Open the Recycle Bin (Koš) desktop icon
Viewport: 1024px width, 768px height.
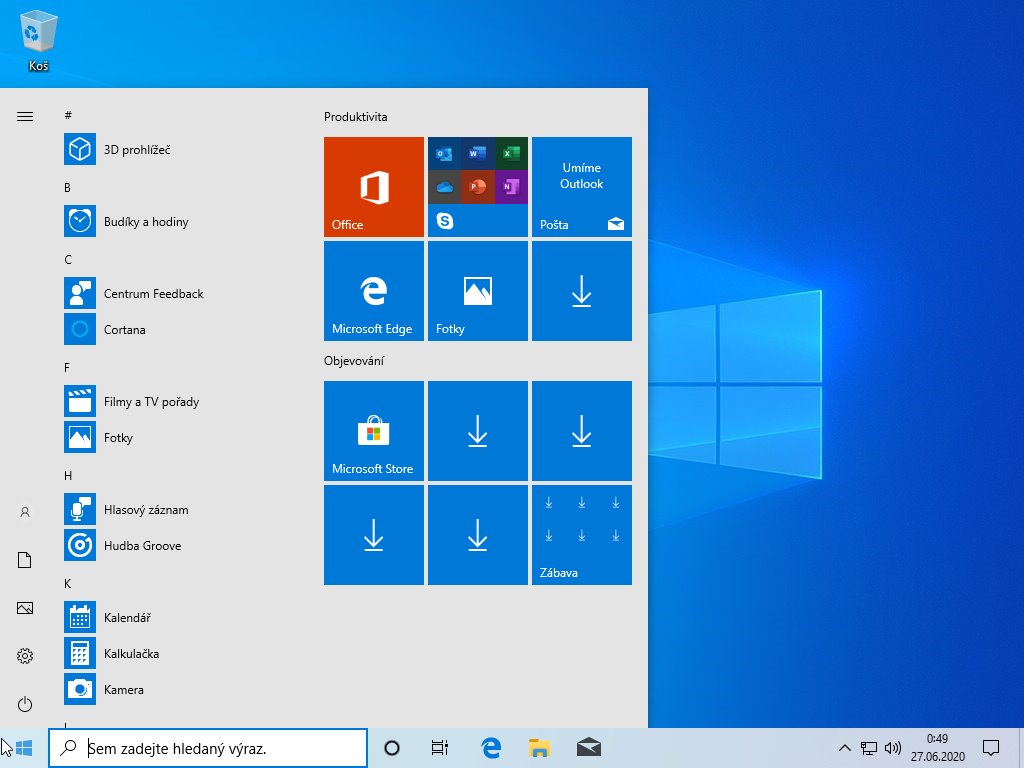(39, 40)
